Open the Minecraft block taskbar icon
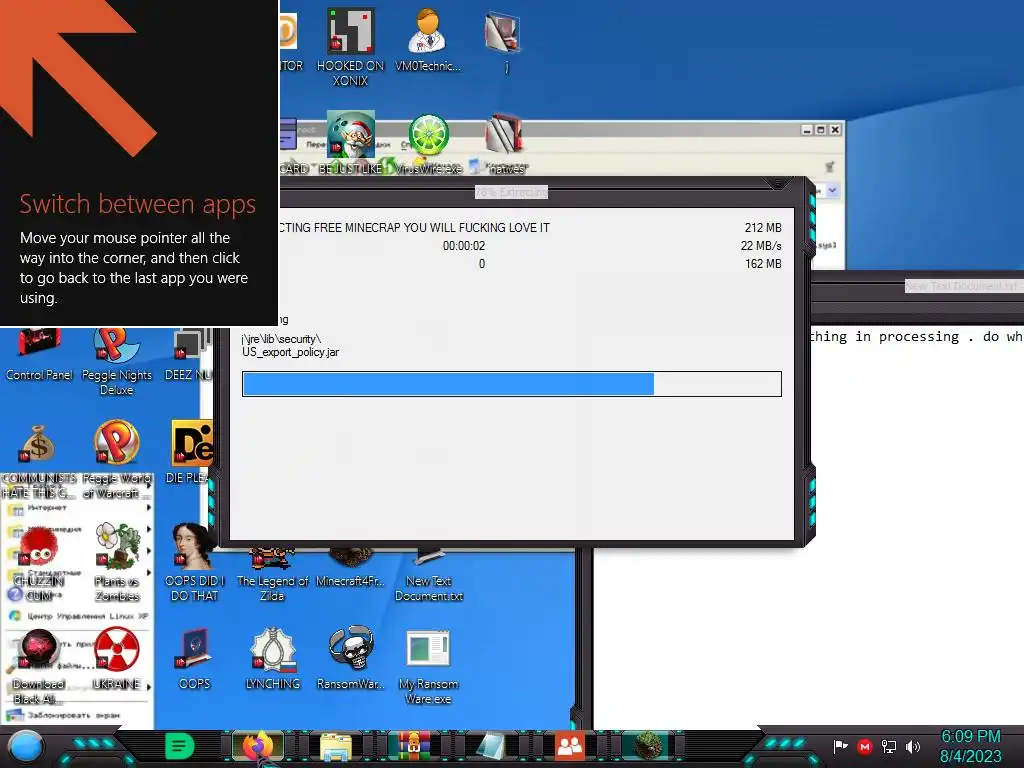The width and height of the screenshot is (1024, 768). [x=648, y=745]
